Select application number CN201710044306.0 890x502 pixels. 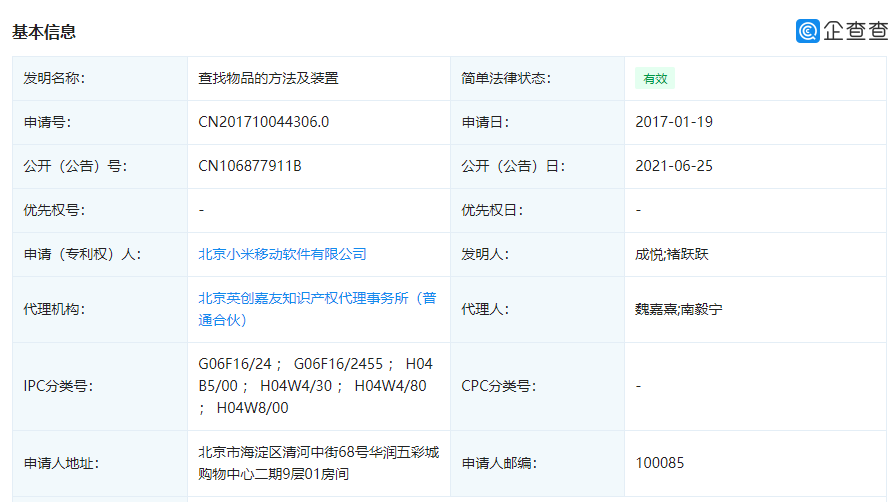point(263,122)
